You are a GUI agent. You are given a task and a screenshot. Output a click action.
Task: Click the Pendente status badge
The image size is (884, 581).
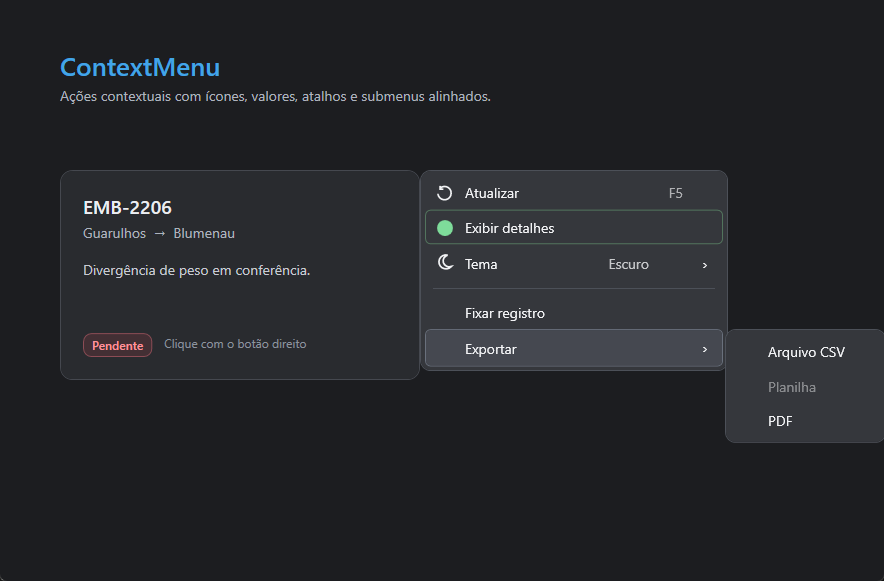117,345
